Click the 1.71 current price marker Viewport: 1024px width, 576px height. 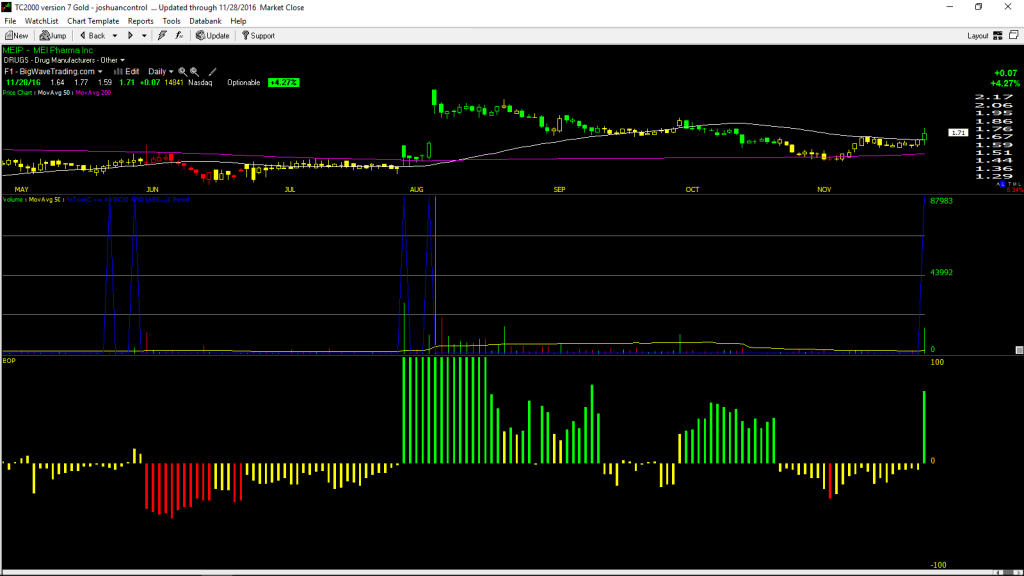click(958, 133)
